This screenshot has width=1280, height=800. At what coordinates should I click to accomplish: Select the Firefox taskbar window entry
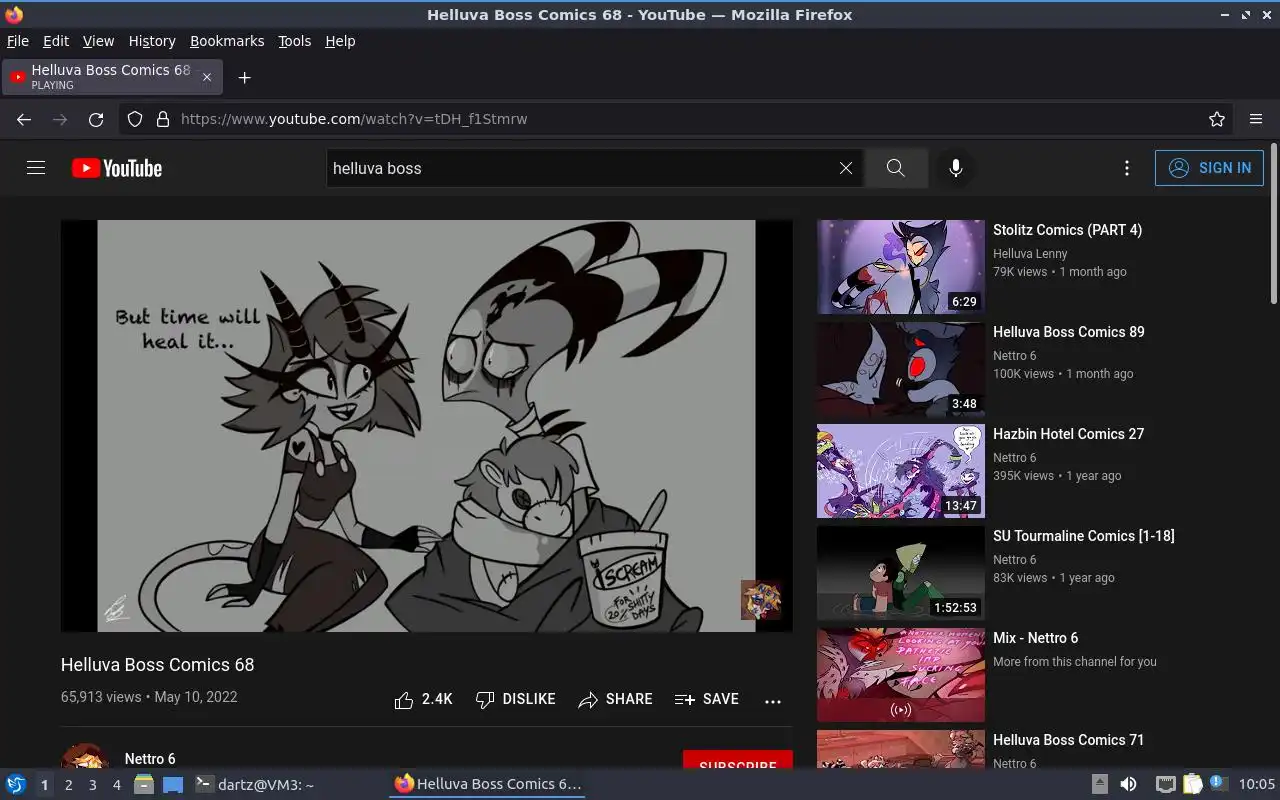pos(487,784)
